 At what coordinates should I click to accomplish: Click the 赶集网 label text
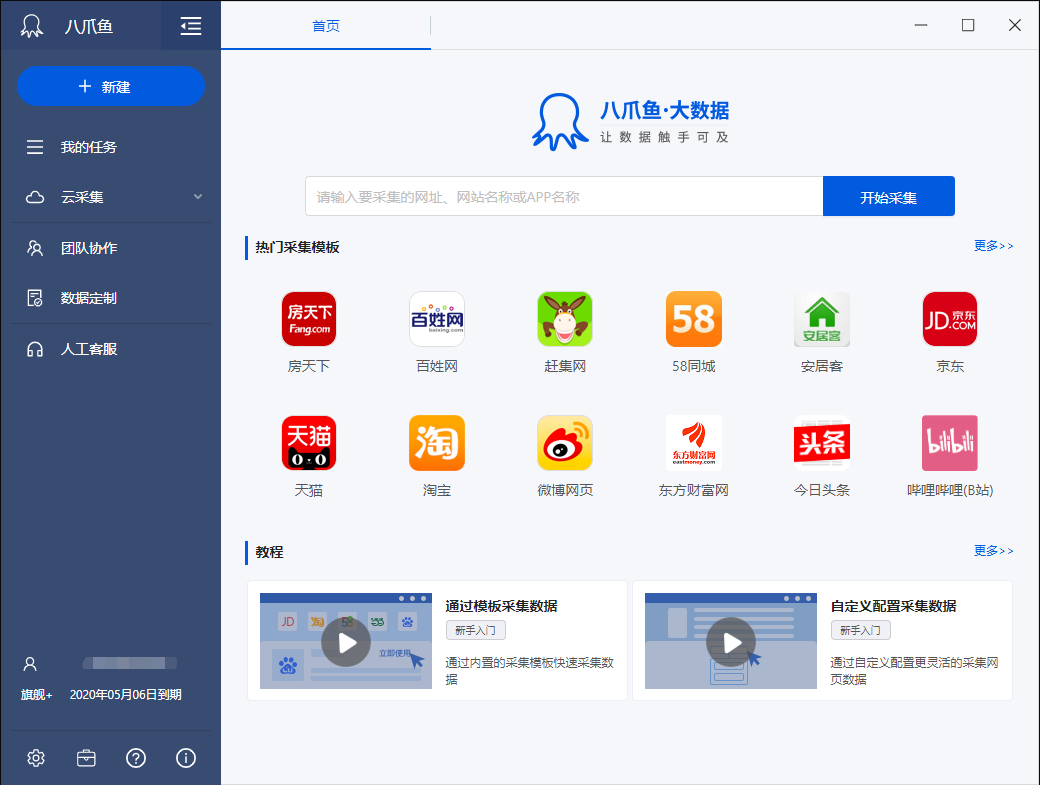click(x=564, y=366)
